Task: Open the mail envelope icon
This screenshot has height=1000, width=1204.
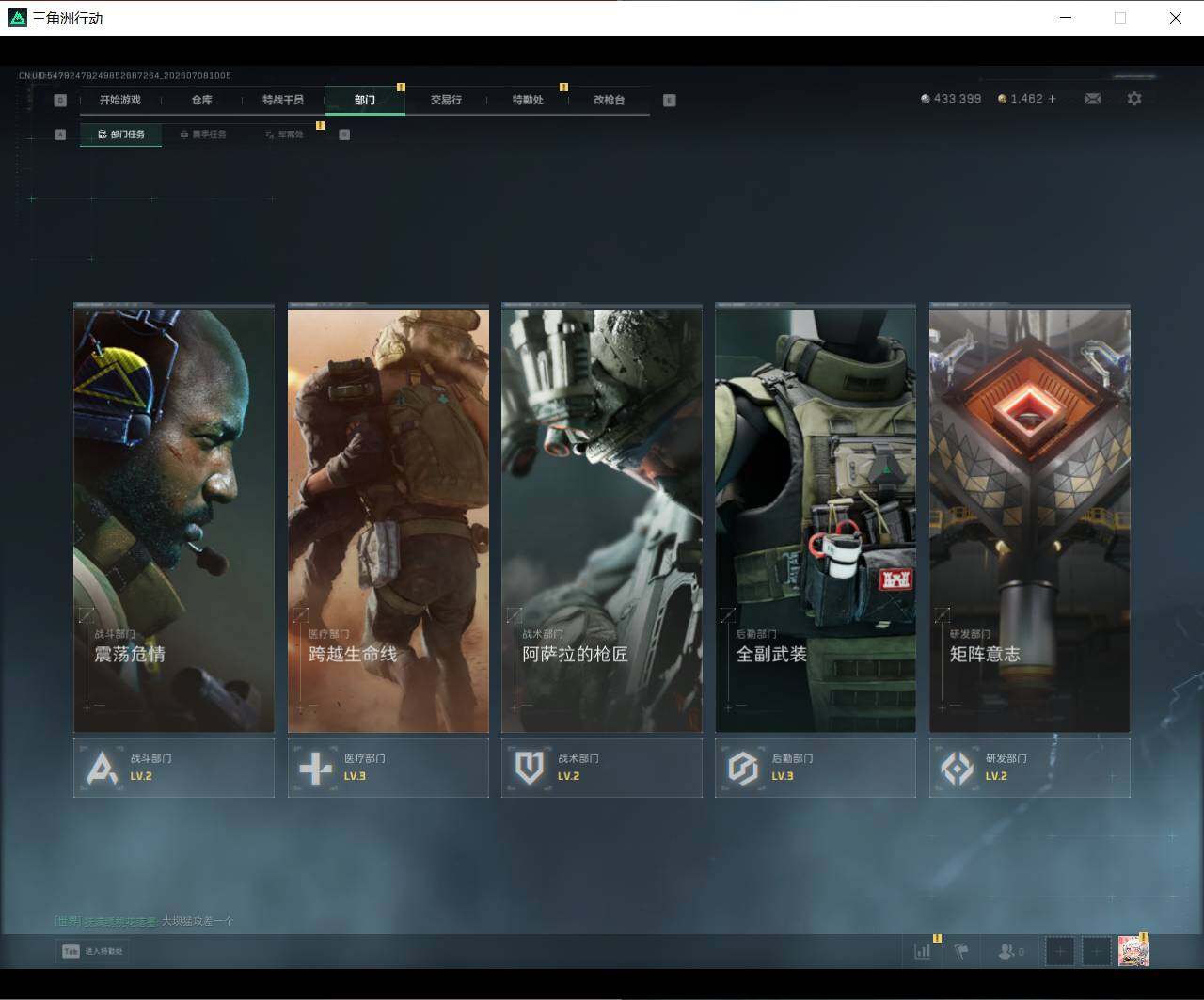Action: [x=1093, y=99]
